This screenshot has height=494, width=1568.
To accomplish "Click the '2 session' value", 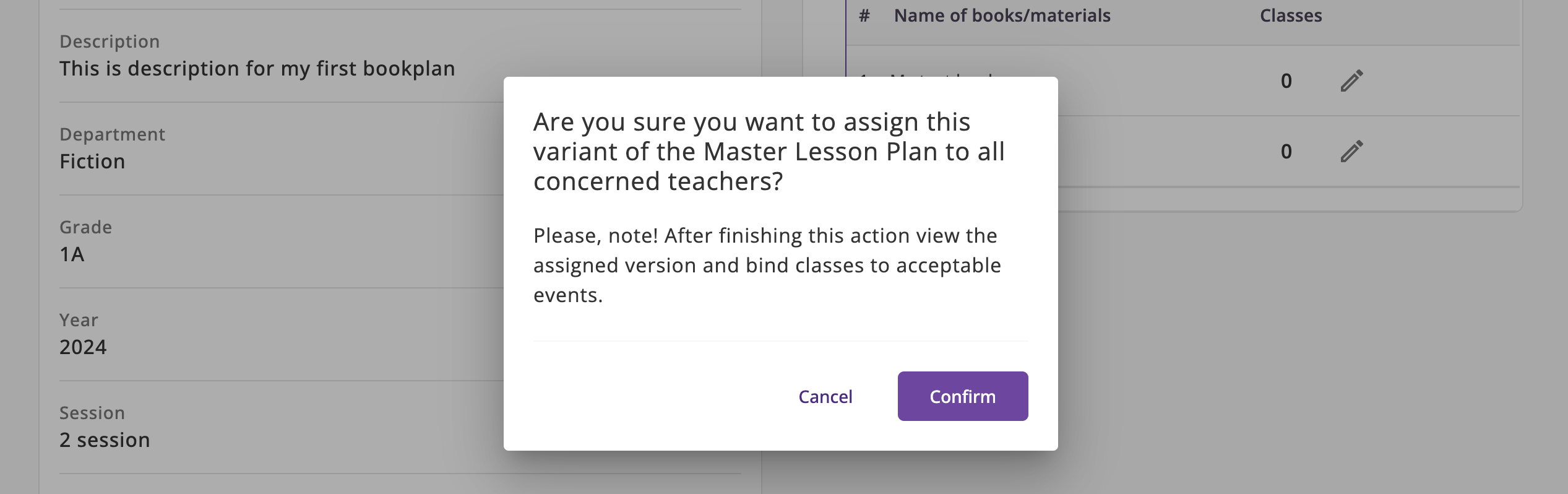I will (105, 440).
